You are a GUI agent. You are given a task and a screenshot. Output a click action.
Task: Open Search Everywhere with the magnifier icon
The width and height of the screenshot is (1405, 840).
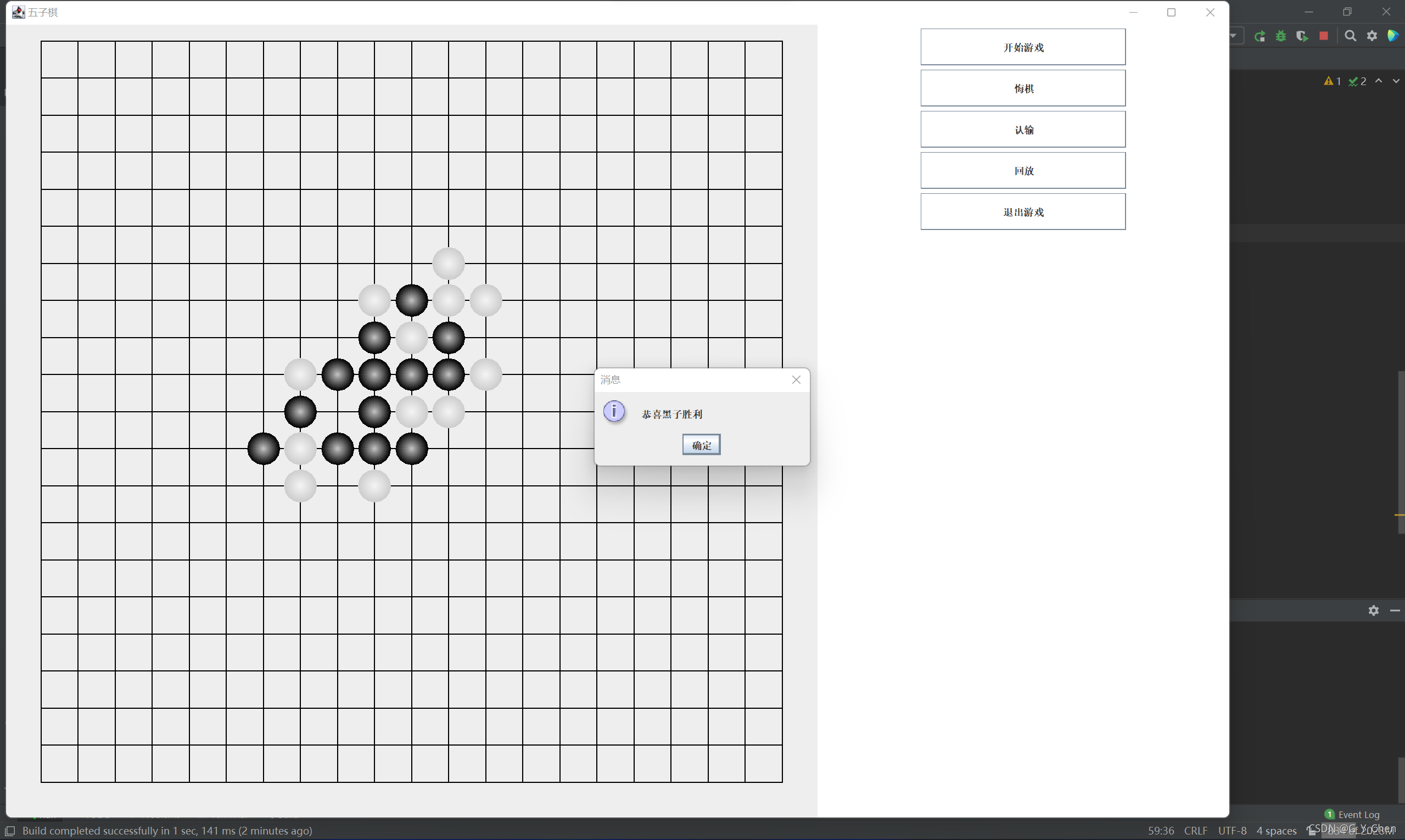coord(1350,36)
